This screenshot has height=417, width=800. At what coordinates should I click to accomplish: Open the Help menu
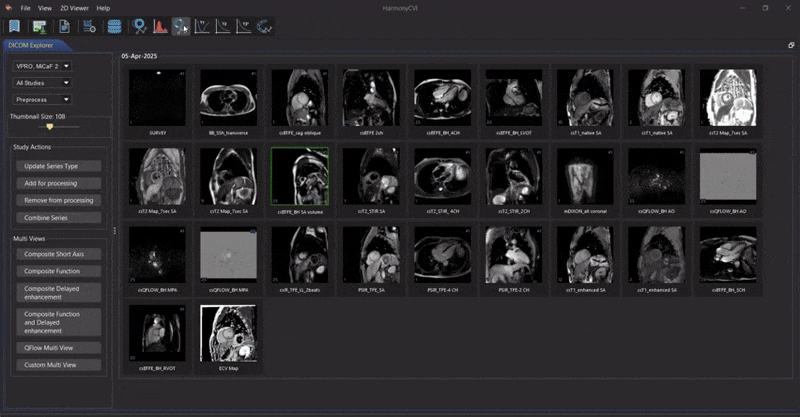coord(103,8)
